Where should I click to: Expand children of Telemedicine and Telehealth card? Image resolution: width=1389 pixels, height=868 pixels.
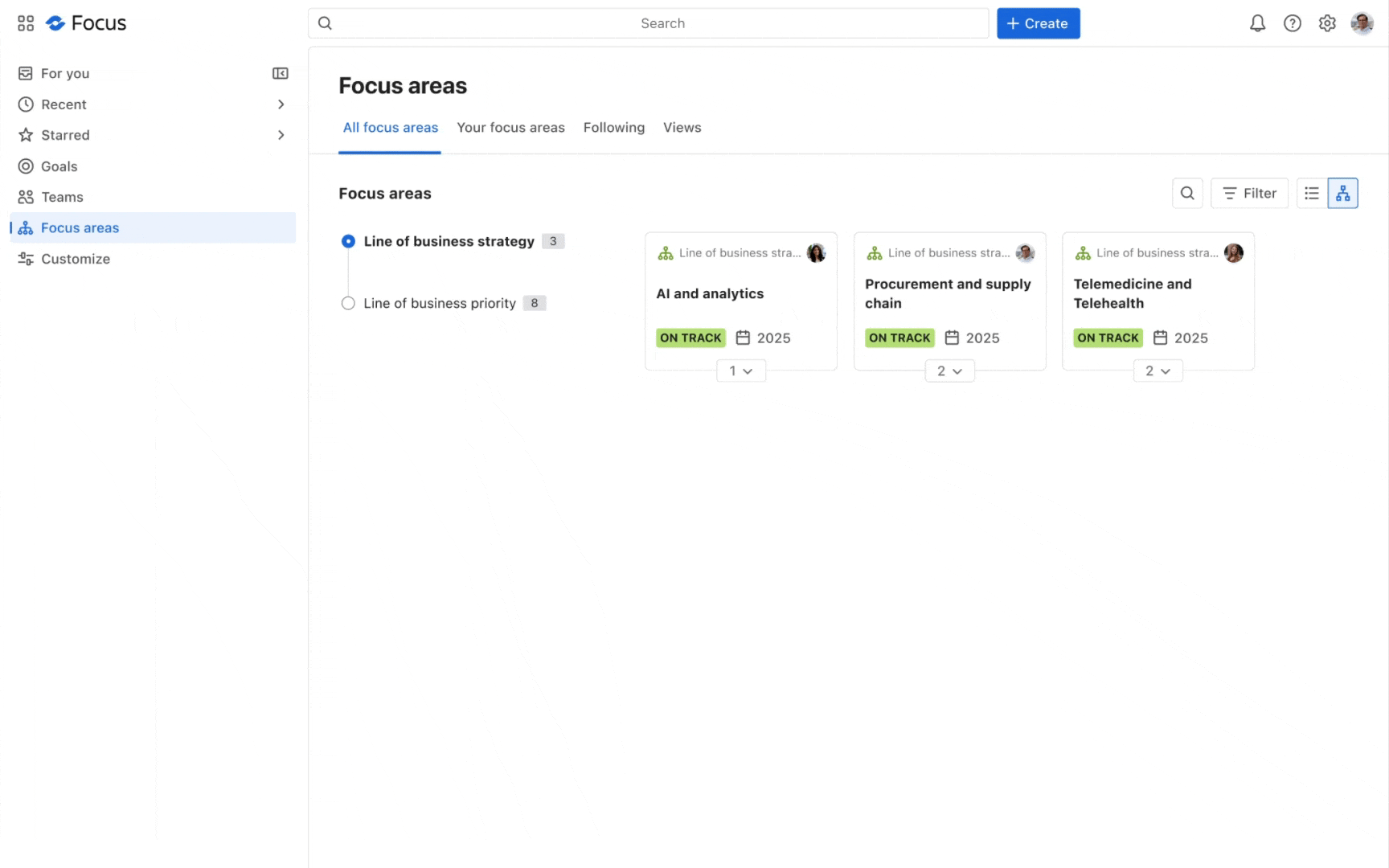coord(1157,371)
